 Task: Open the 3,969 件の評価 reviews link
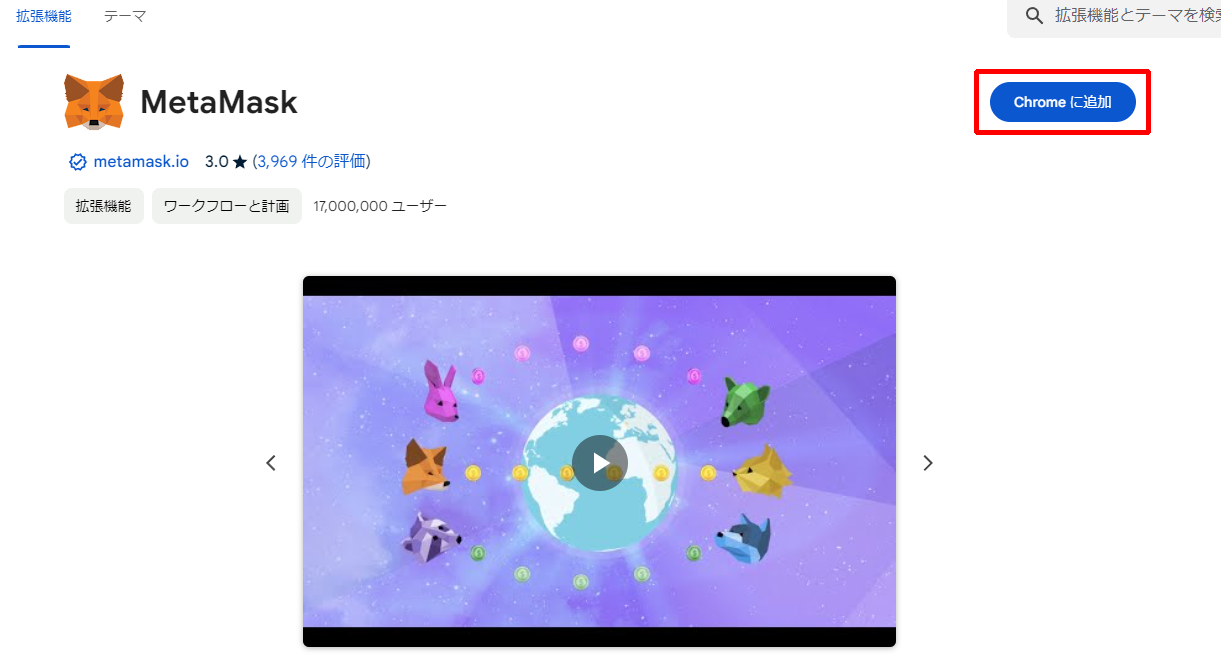[x=311, y=161]
